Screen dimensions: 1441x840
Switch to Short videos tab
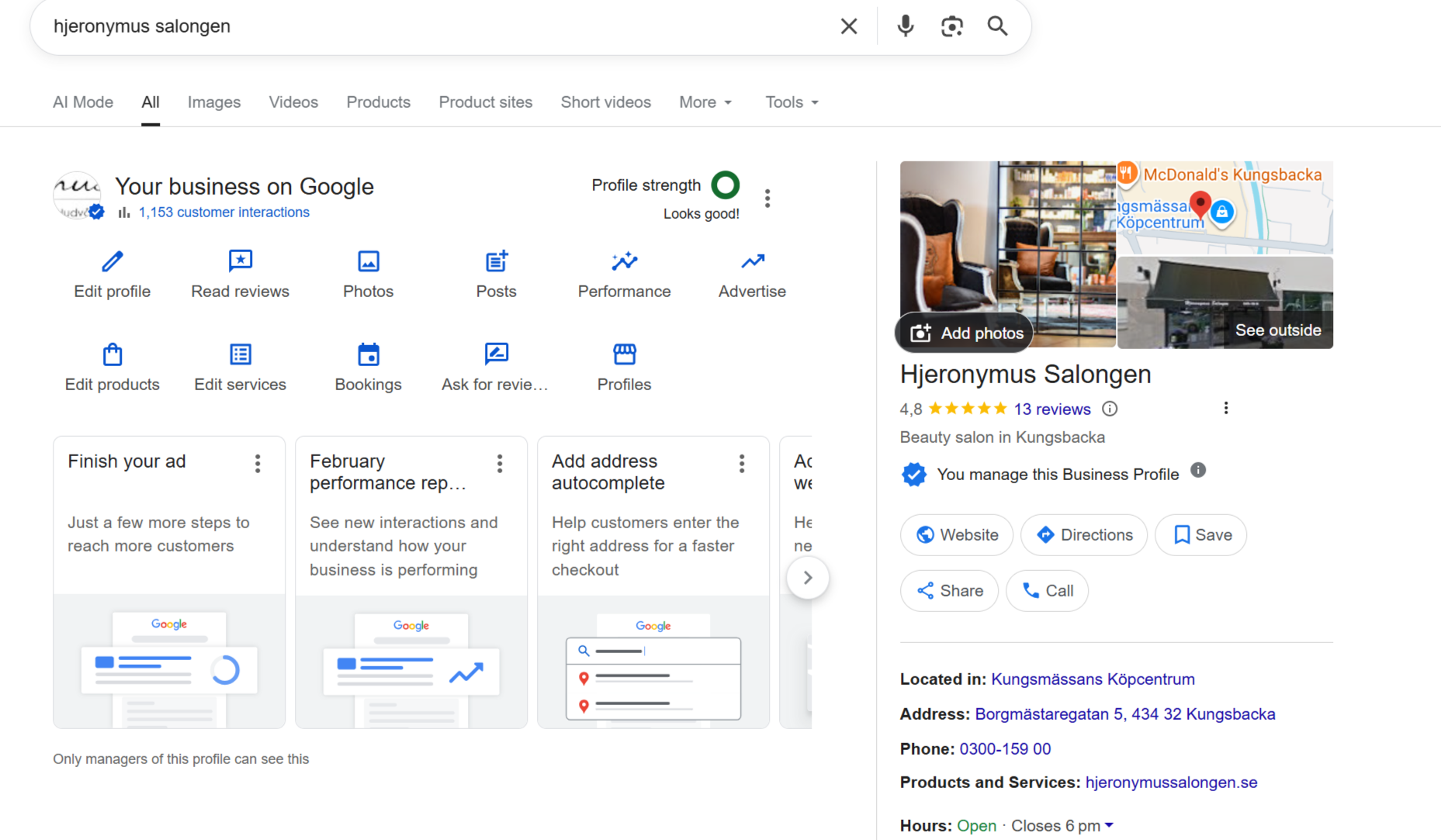[606, 102]
